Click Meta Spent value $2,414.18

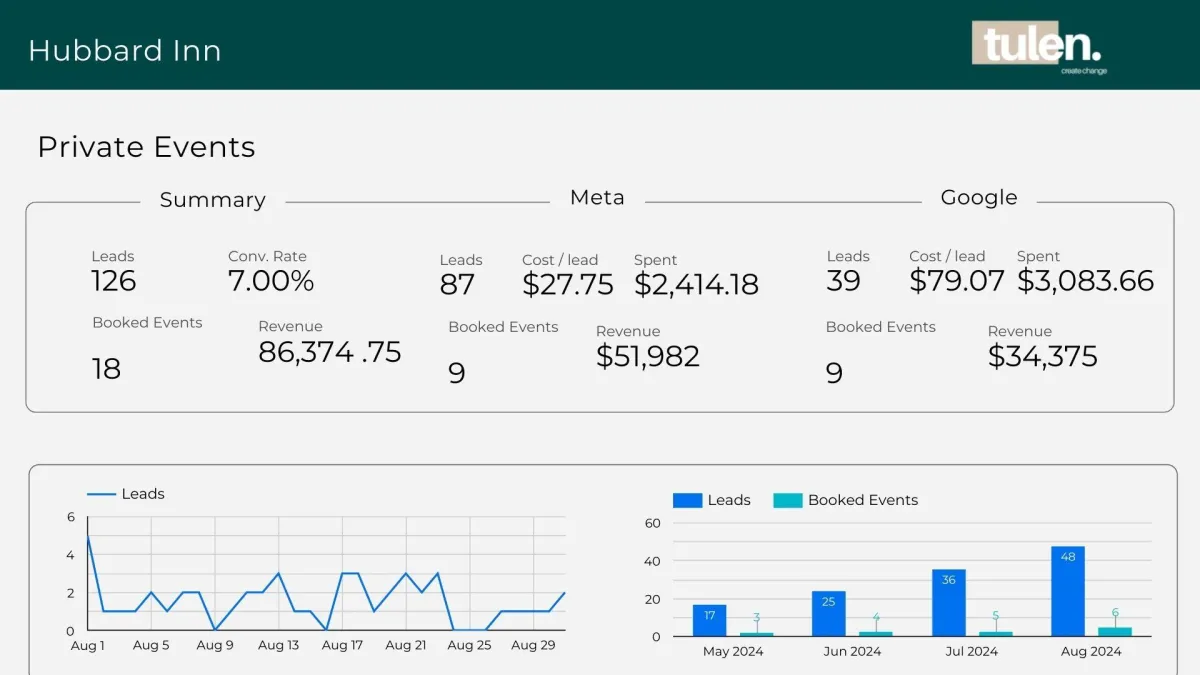[x=696, y=285]
